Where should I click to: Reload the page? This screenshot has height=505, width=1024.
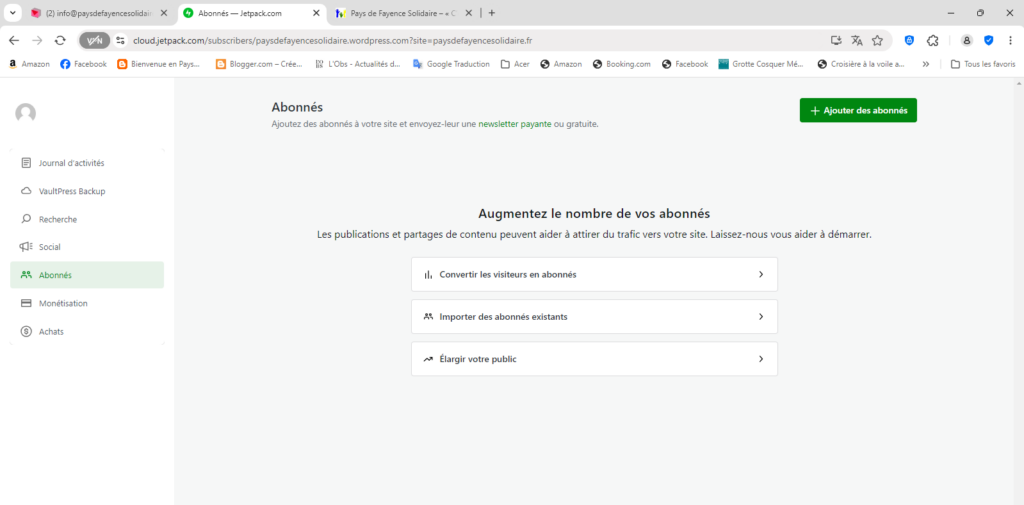click(60, 40)
